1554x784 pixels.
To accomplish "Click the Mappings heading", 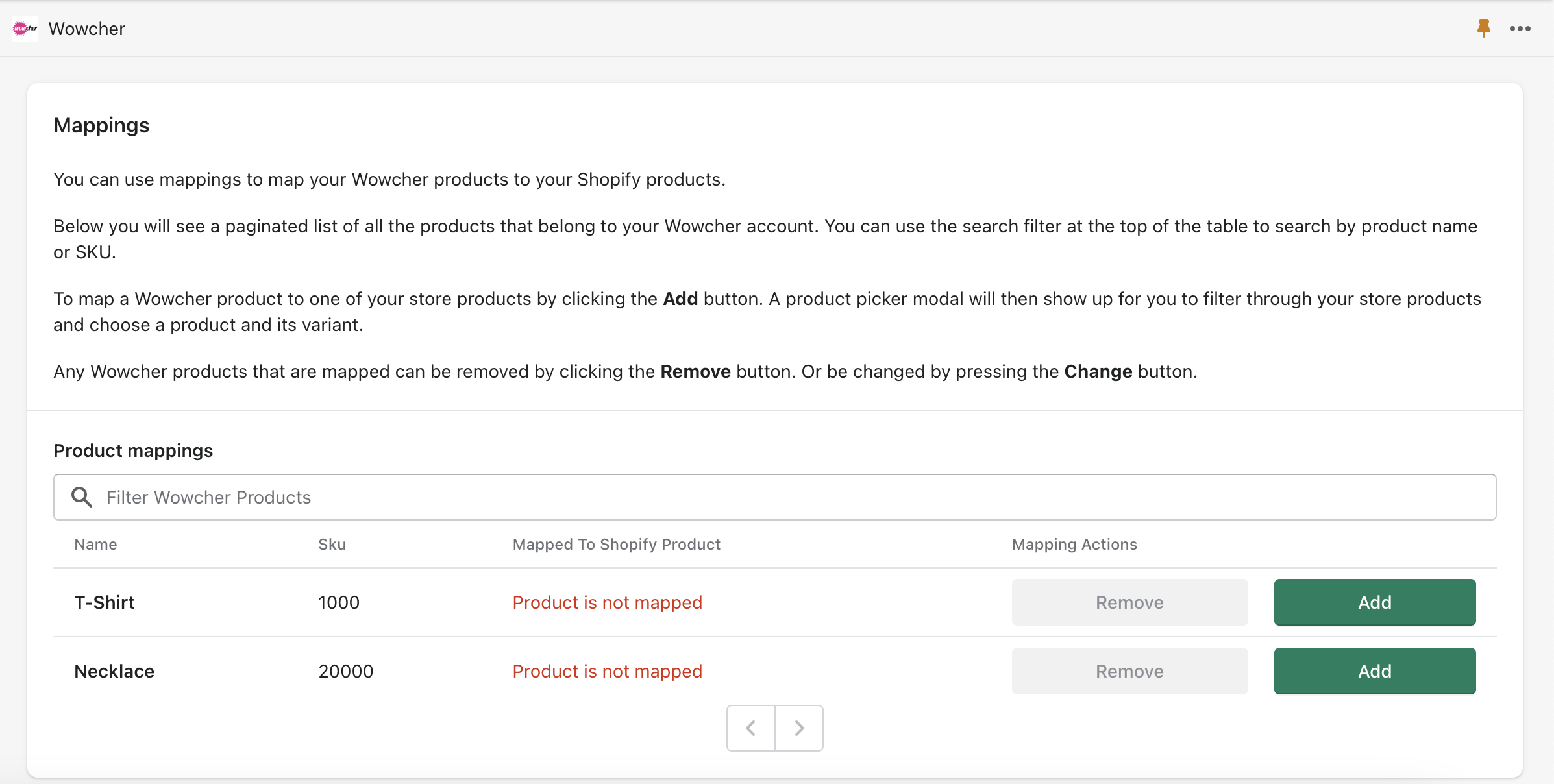I will (101, 125).
